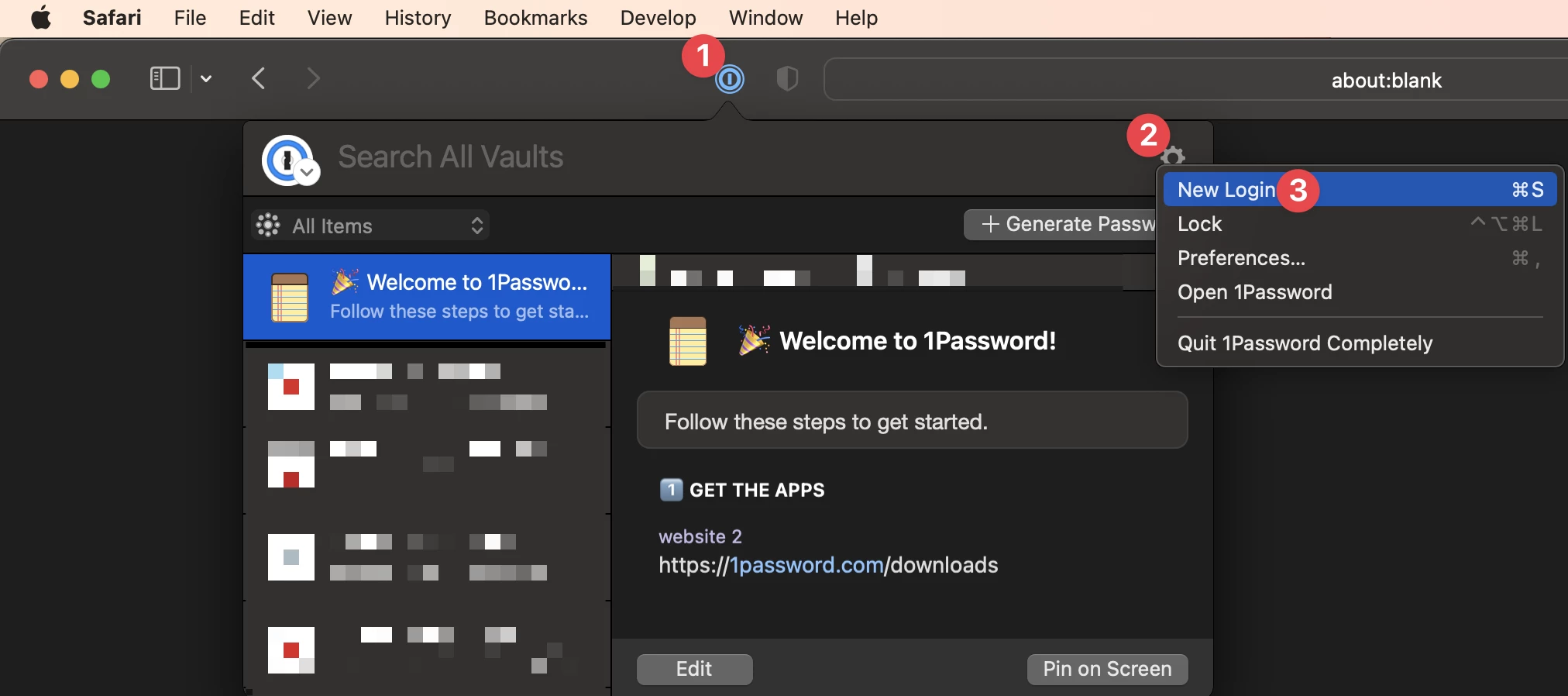Open the File menu

point(190,18)
